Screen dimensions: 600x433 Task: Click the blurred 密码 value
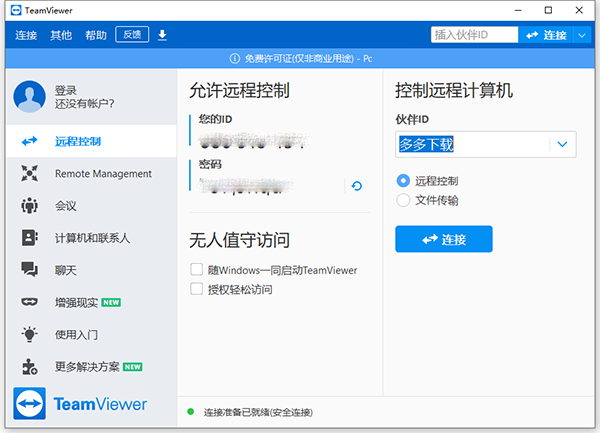(x=246, y=186)
